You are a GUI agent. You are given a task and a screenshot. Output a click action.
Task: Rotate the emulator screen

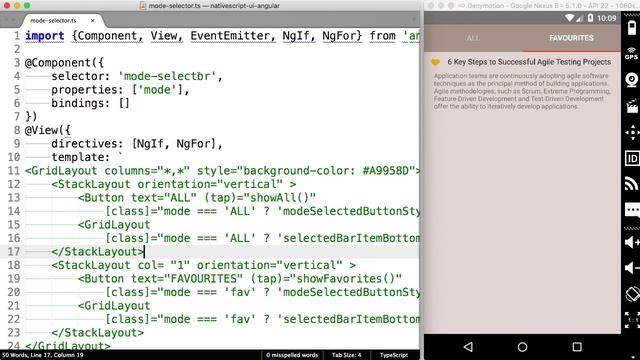pyautogui.click(x=632, y=294)
